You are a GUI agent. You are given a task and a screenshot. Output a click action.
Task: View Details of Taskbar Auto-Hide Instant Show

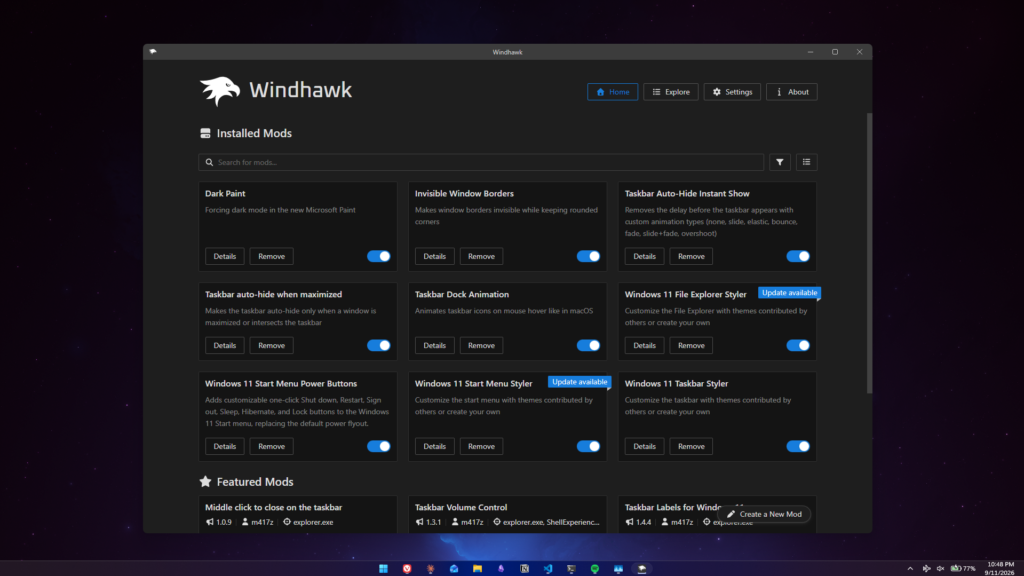(644, 256)
